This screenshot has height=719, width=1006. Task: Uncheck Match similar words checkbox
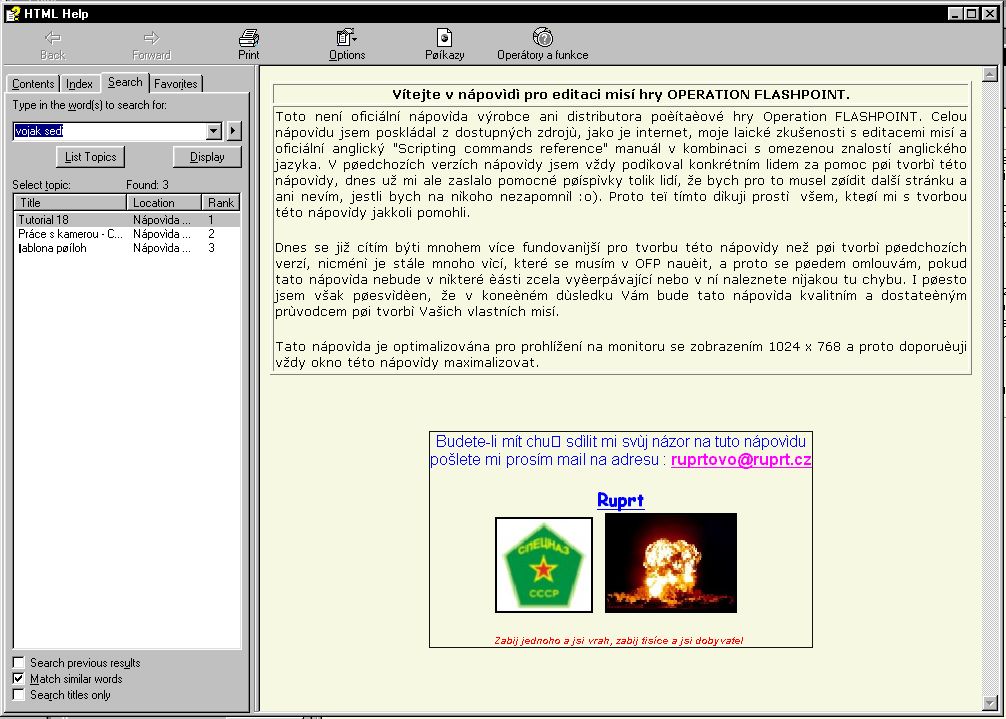(19, 679)
